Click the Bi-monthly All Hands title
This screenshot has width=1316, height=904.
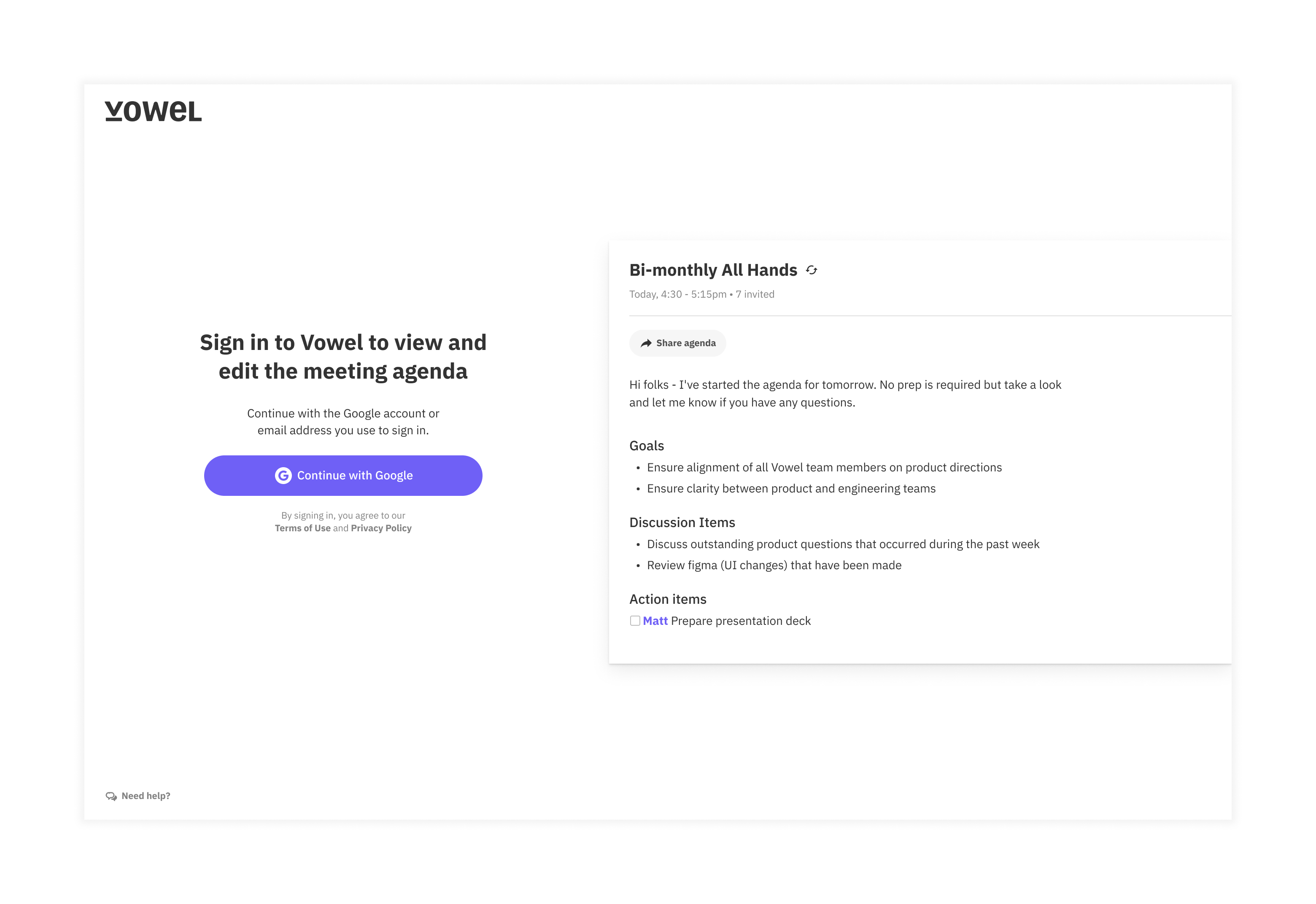click(x=713, y=270)
